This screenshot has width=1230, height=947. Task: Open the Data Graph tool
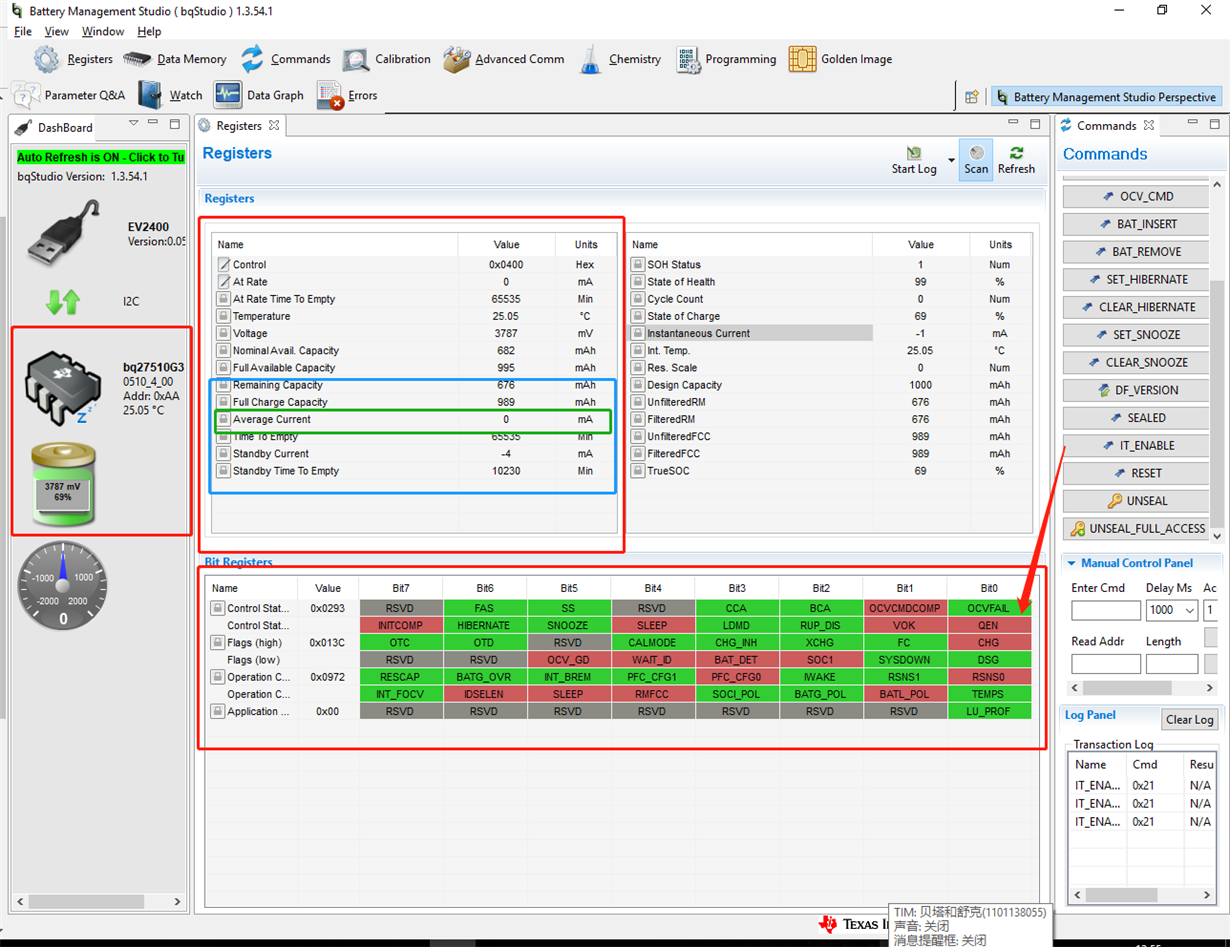point(258,95)
